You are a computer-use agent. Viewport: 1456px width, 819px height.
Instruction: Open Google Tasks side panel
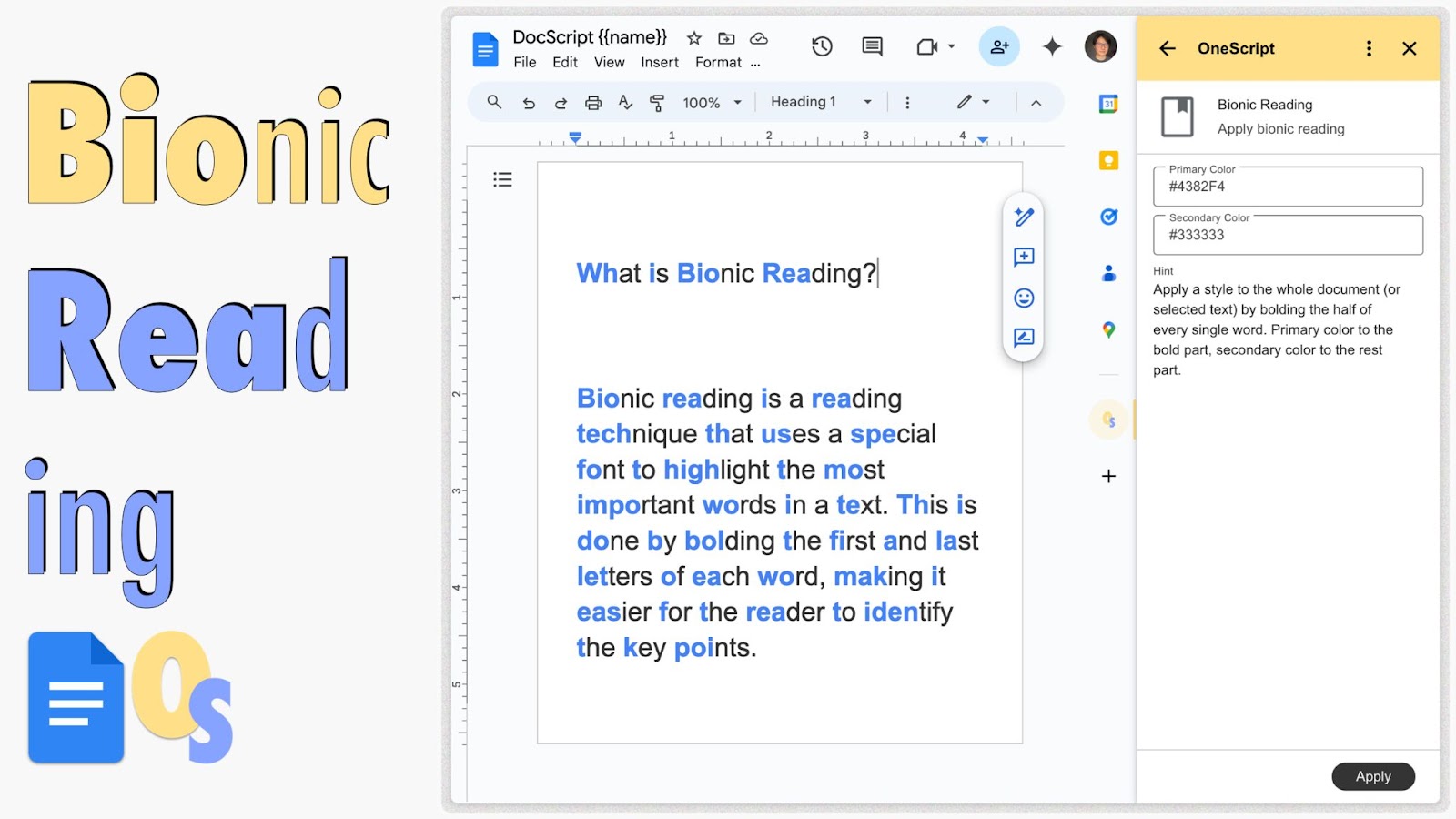tap(1108, 217)
